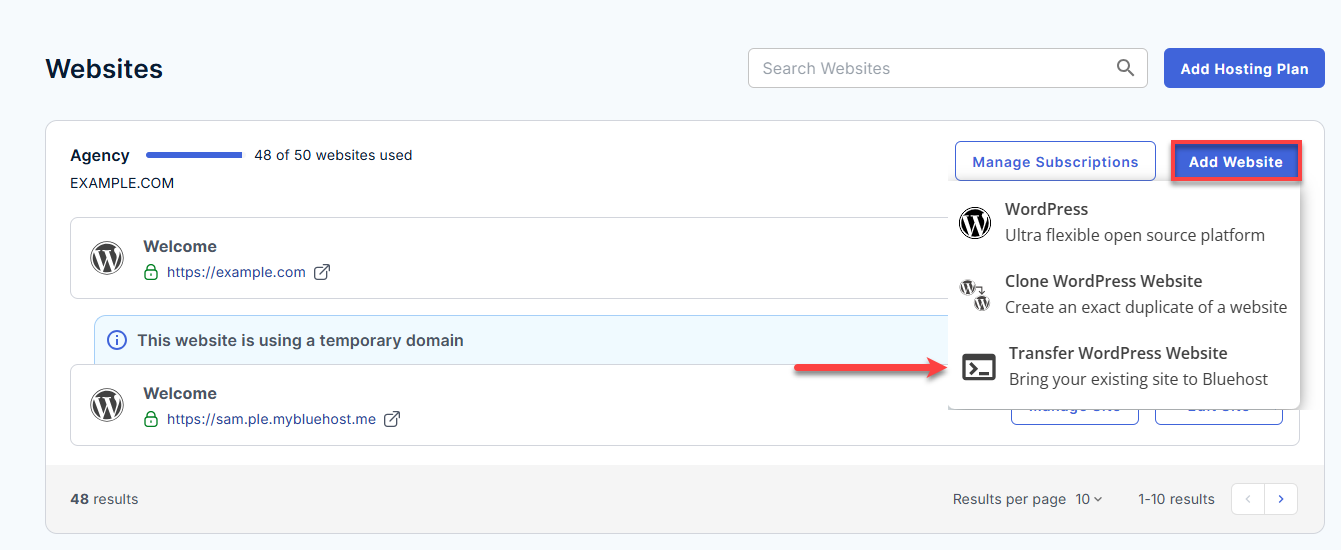The image size is (1341, 550).
Task: Click '48 results' count text
Action: 104,499
